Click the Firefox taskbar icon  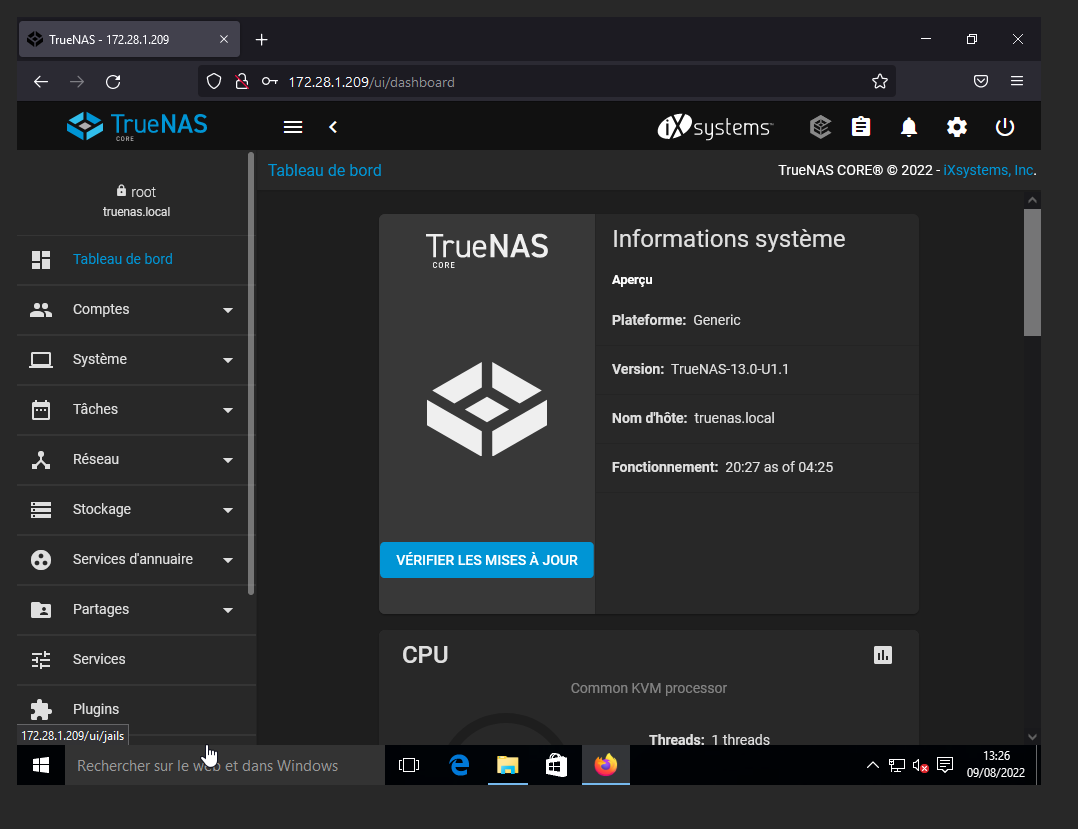tap(606, 765)
